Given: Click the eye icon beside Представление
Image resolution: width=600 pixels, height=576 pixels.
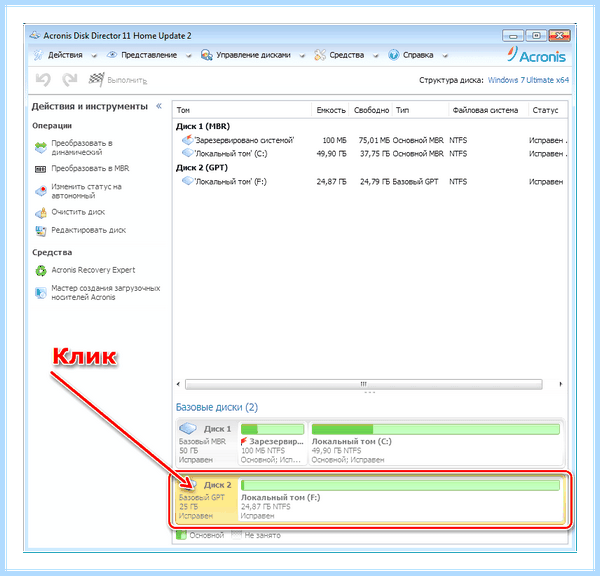Looking at the screenshot, I should [x=112, y=55].
